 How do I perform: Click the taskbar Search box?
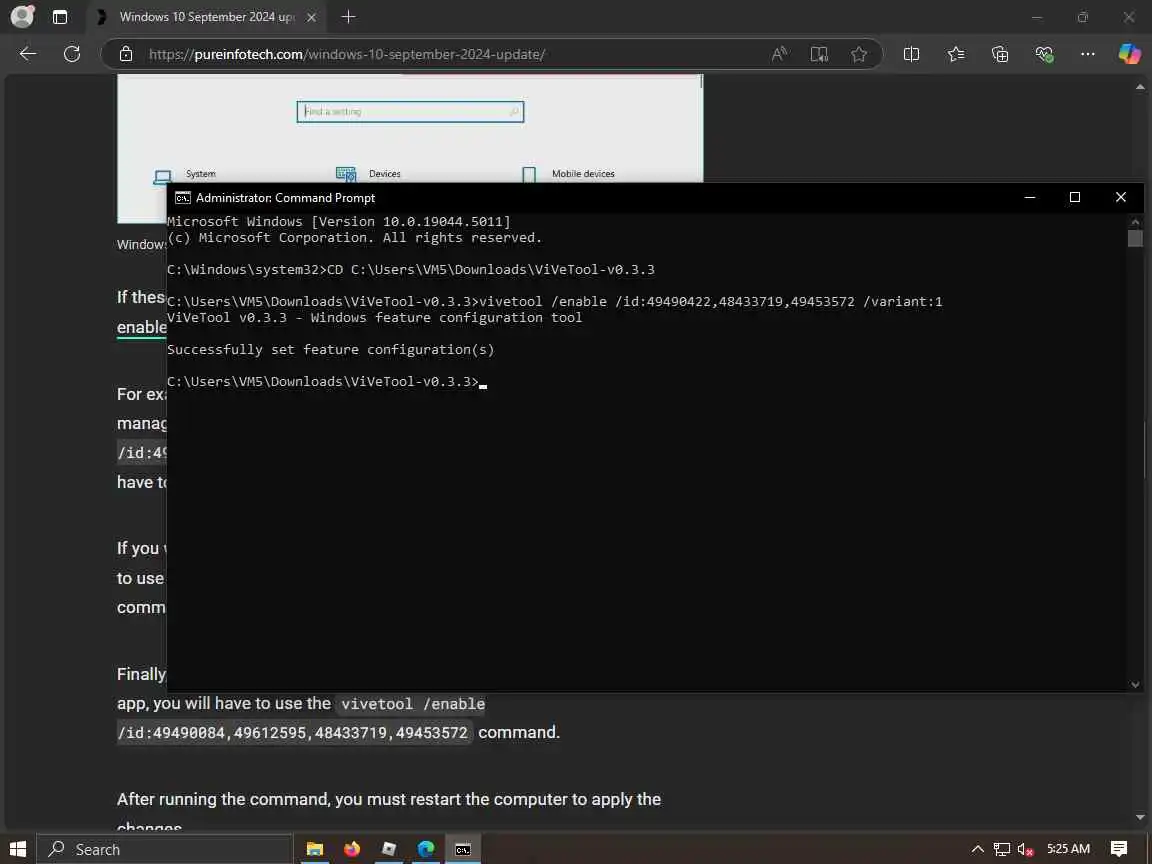165,849
